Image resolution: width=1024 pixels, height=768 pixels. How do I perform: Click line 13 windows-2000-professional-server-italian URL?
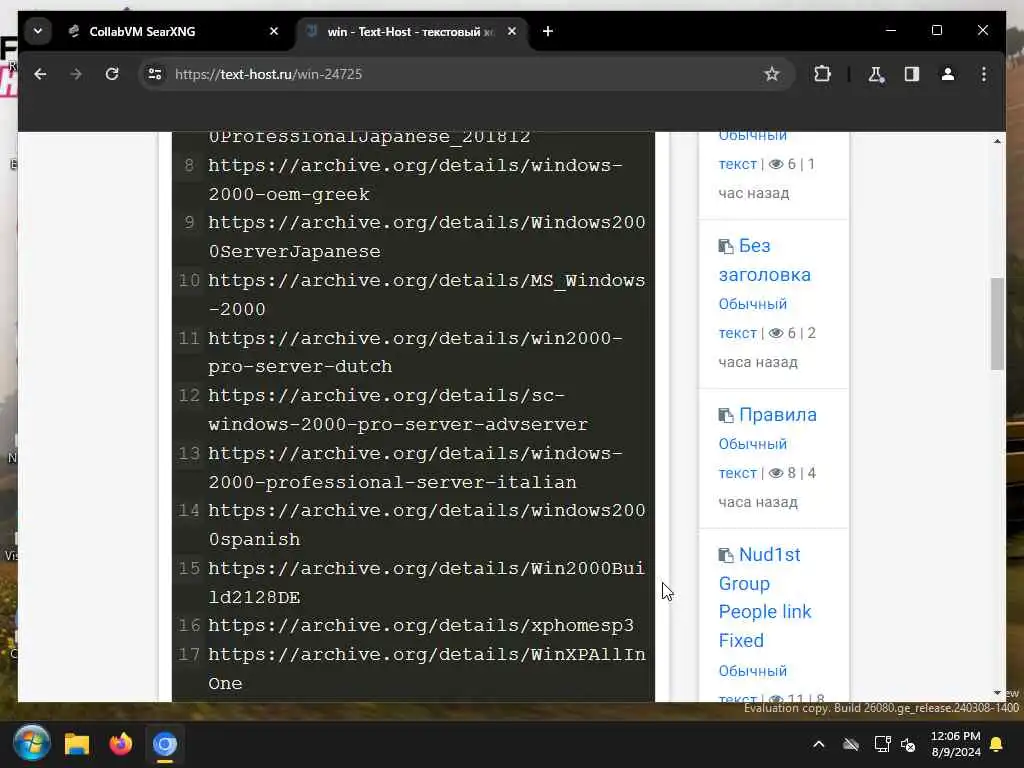click(415, 468)
